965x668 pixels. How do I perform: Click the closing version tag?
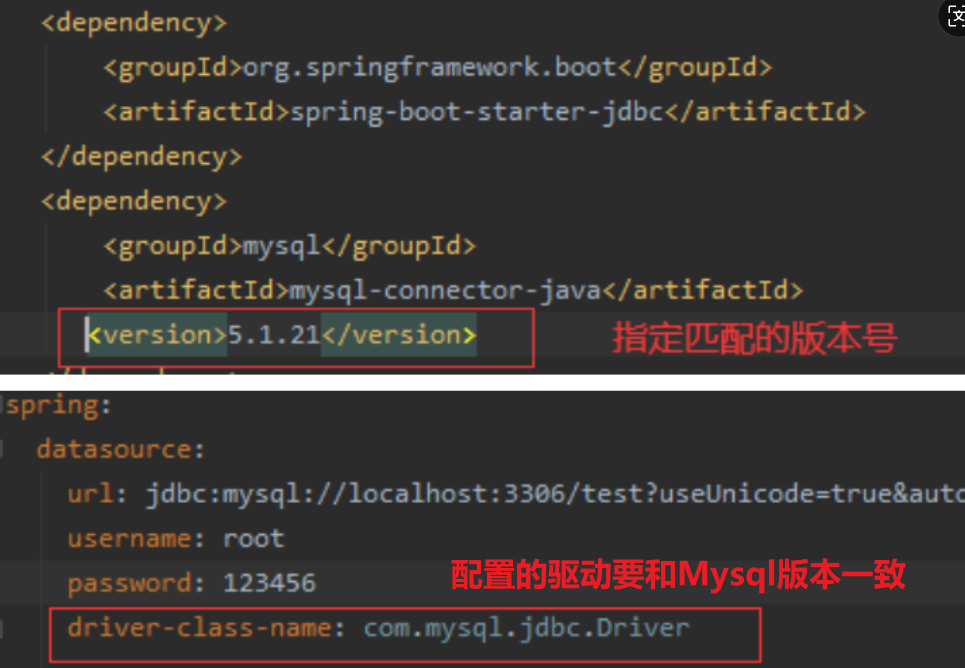click(399, 335)
